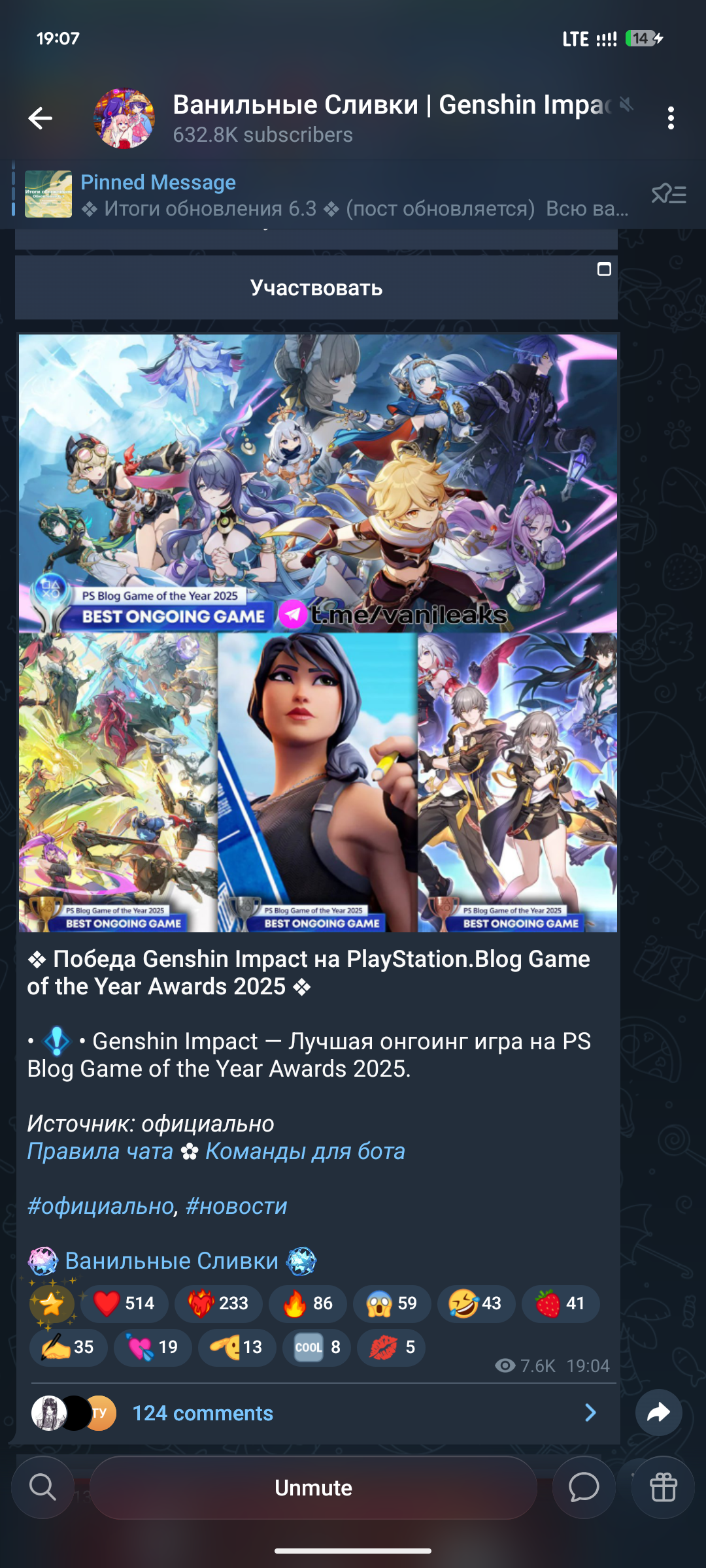The width and height of the screenshot is (706, 1568).
Task: Toggle the strawberry reaction showing 41
Action: (560, 1303)
